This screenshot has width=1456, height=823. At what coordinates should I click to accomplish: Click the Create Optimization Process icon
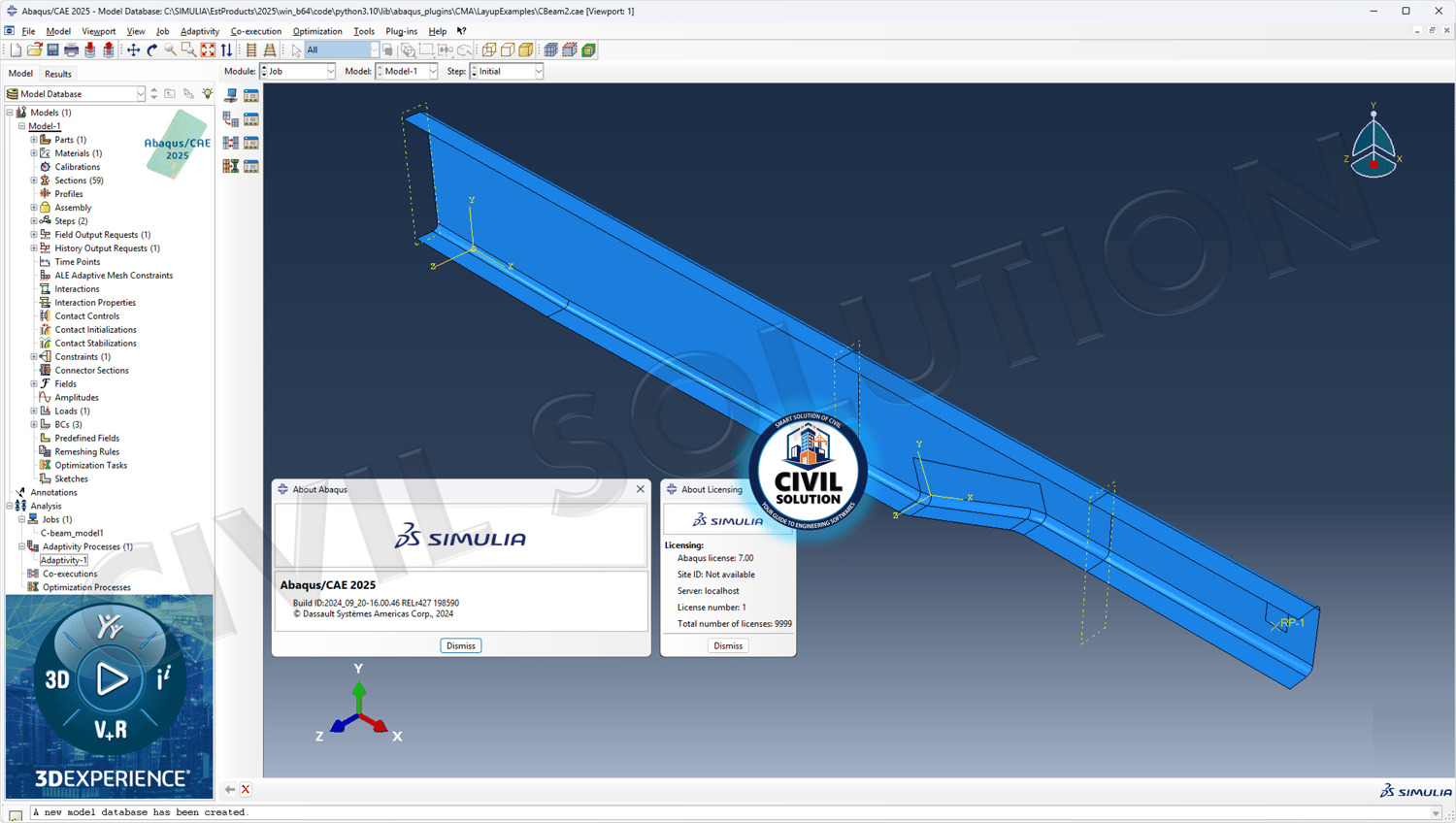231,166
